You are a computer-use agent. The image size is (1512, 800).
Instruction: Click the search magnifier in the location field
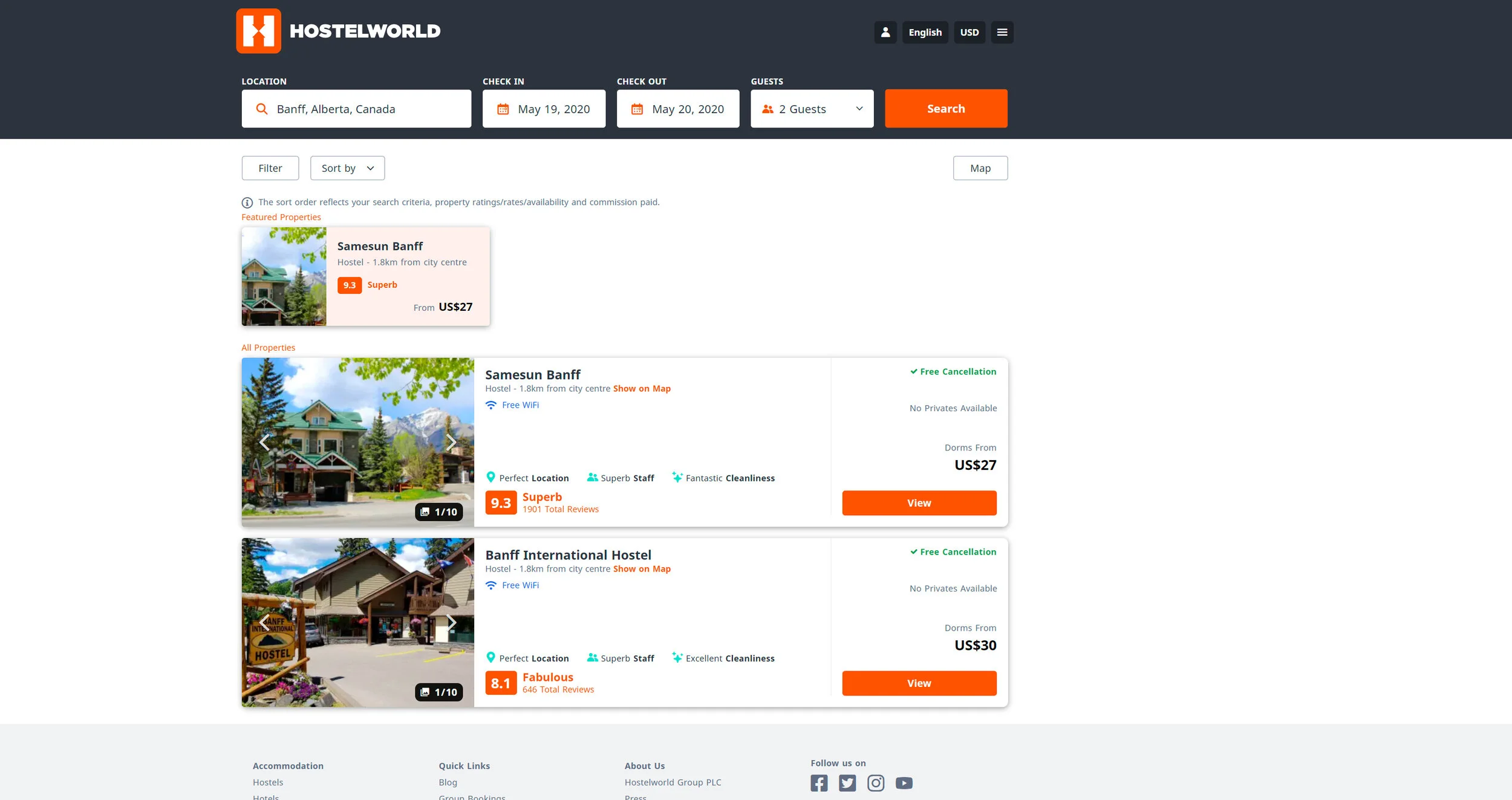(x=261, y=109)
